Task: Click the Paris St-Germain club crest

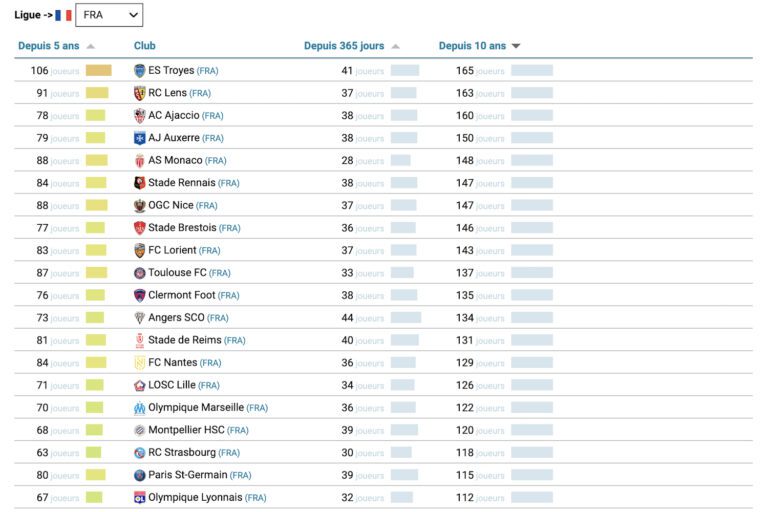Action: [x=140, y=476]
